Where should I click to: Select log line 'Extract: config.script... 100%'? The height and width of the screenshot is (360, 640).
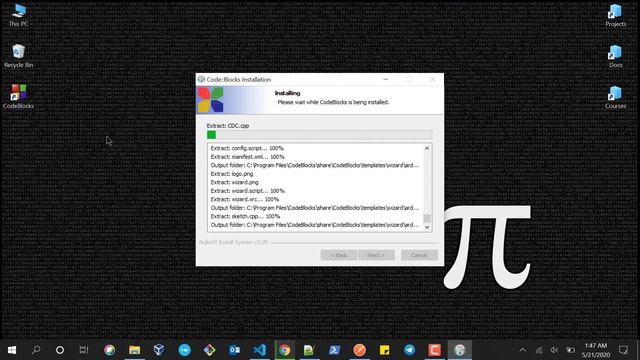pyautogui.click(x=247, y=148)
